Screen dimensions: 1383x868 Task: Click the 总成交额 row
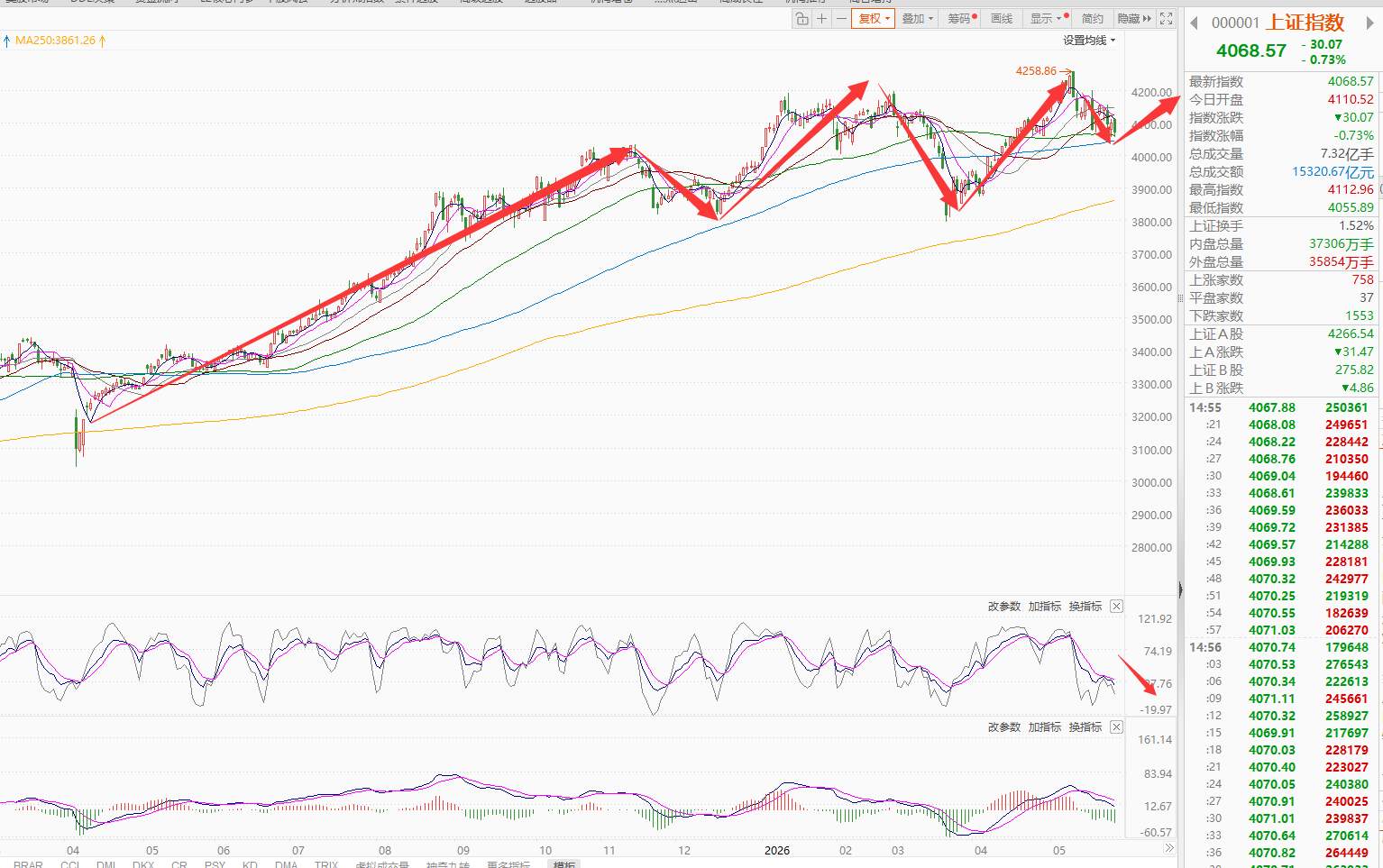(x=1281, y=171)
